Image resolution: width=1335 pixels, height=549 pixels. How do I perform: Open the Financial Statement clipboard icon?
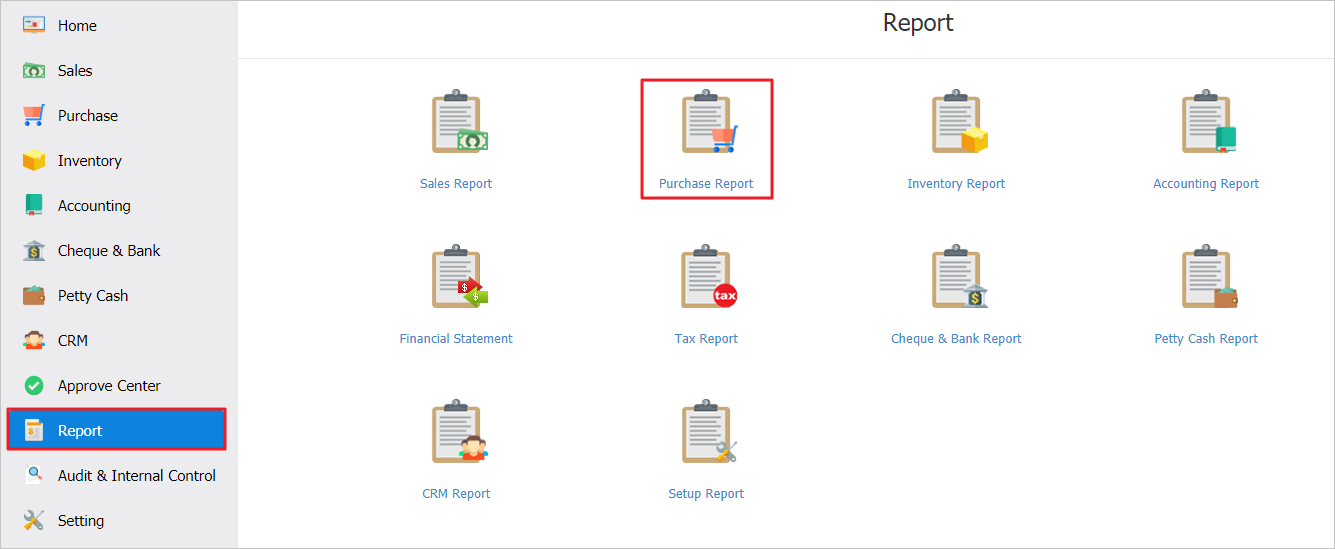coord(458,277)
